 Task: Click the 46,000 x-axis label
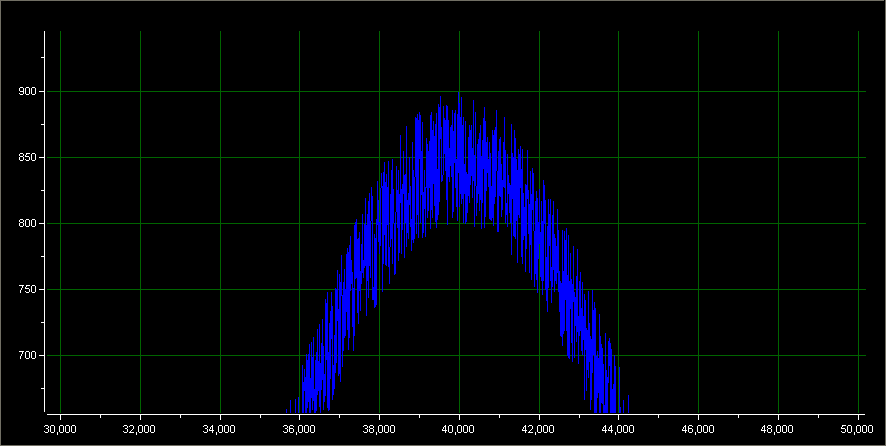point(698,429)
